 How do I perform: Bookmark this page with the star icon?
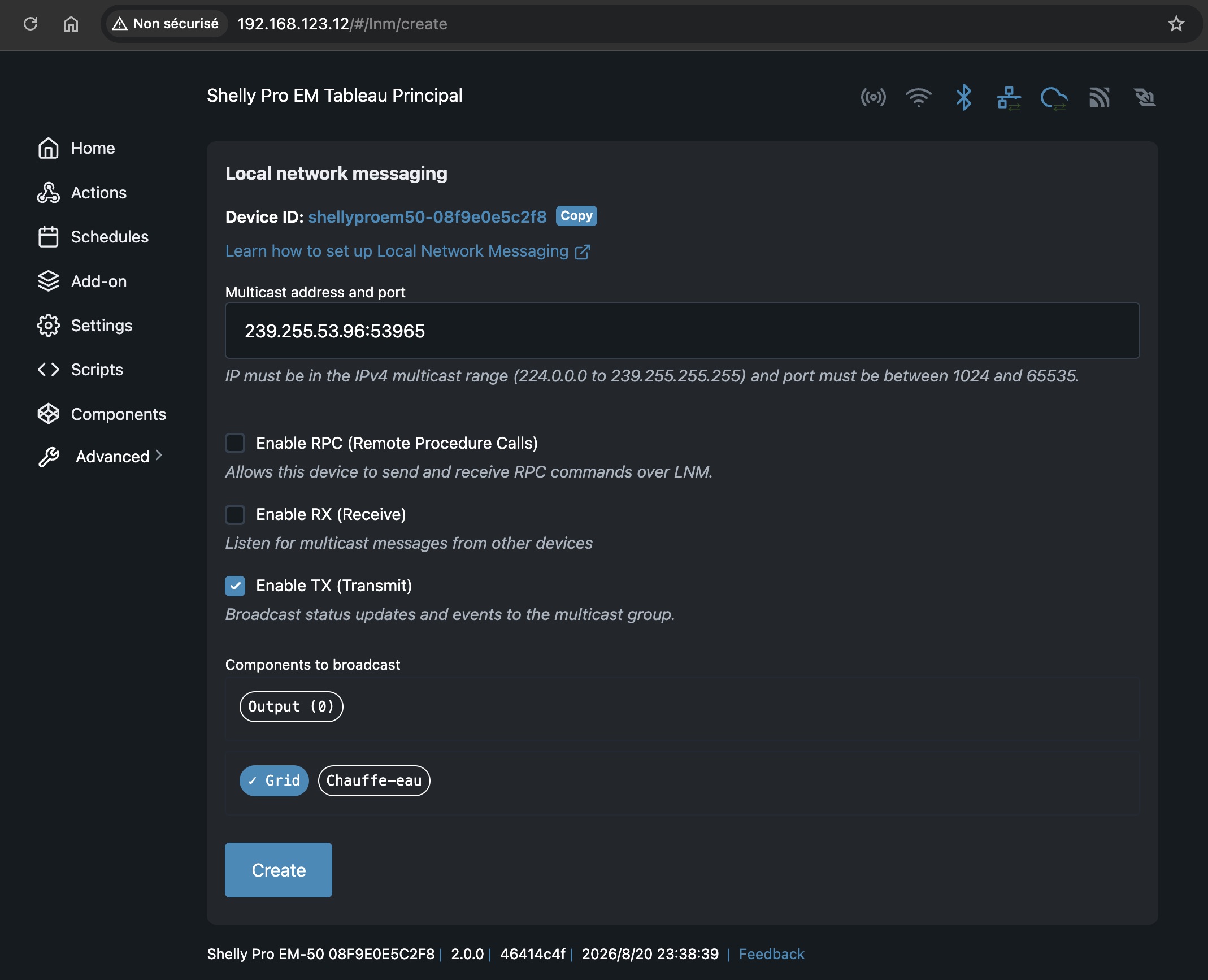click(x=1176, y=24)
